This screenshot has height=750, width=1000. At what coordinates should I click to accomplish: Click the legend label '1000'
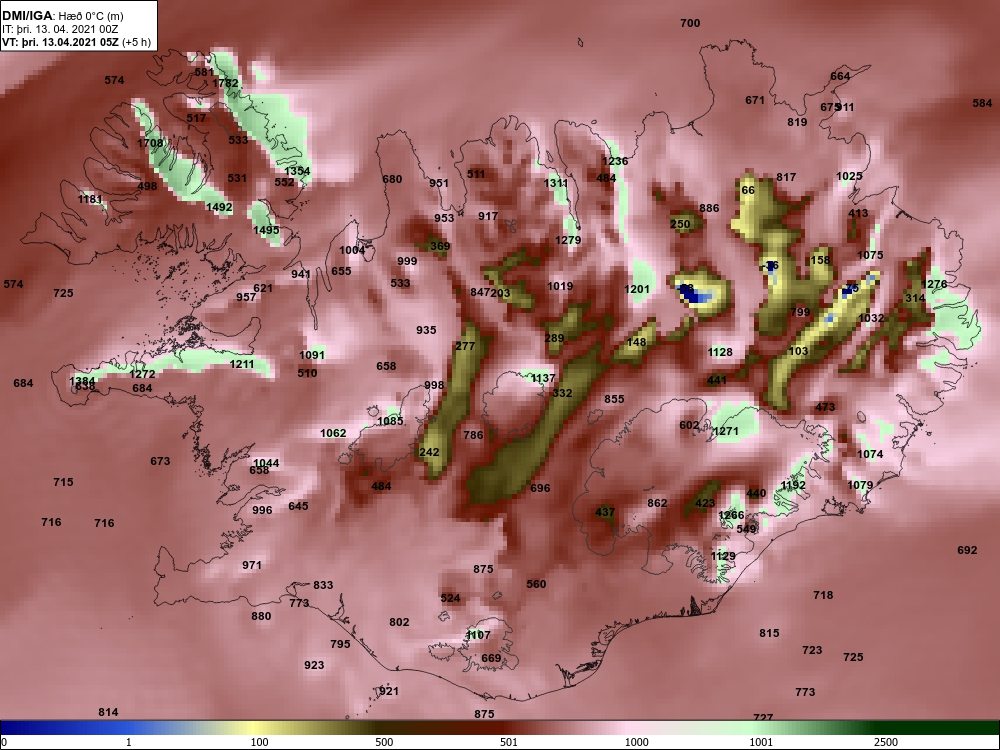click(x=636, y=742)
